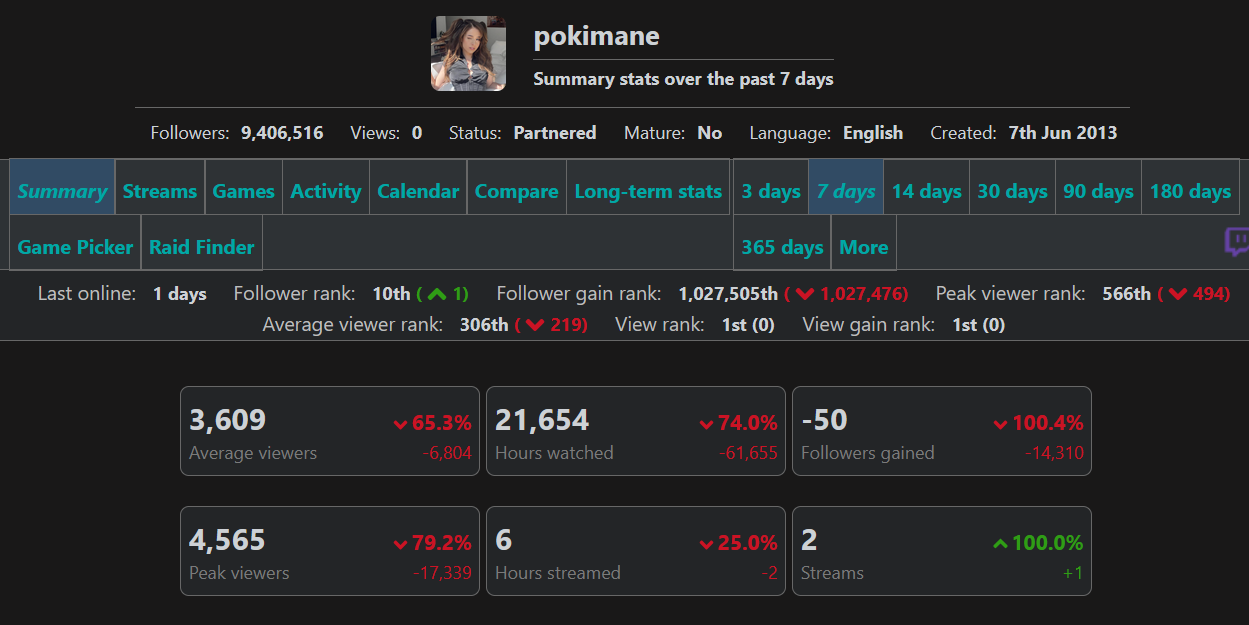Click the 4,565 Peak viewers card
1249x625 pixels.
[330, 551]
